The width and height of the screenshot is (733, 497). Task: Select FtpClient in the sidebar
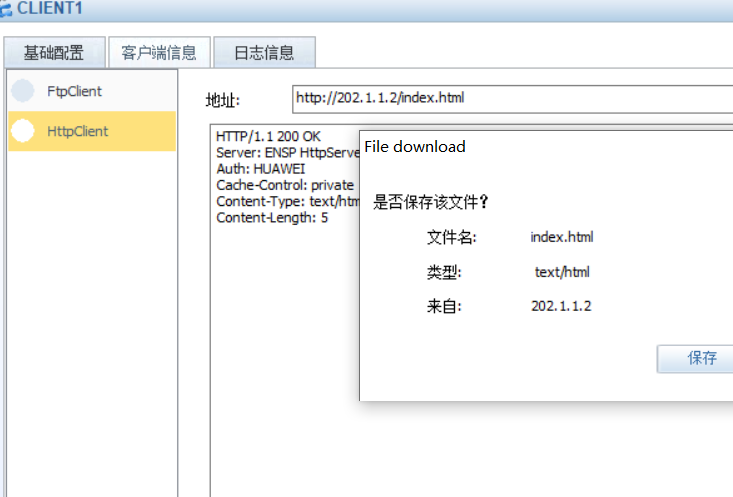92,91
